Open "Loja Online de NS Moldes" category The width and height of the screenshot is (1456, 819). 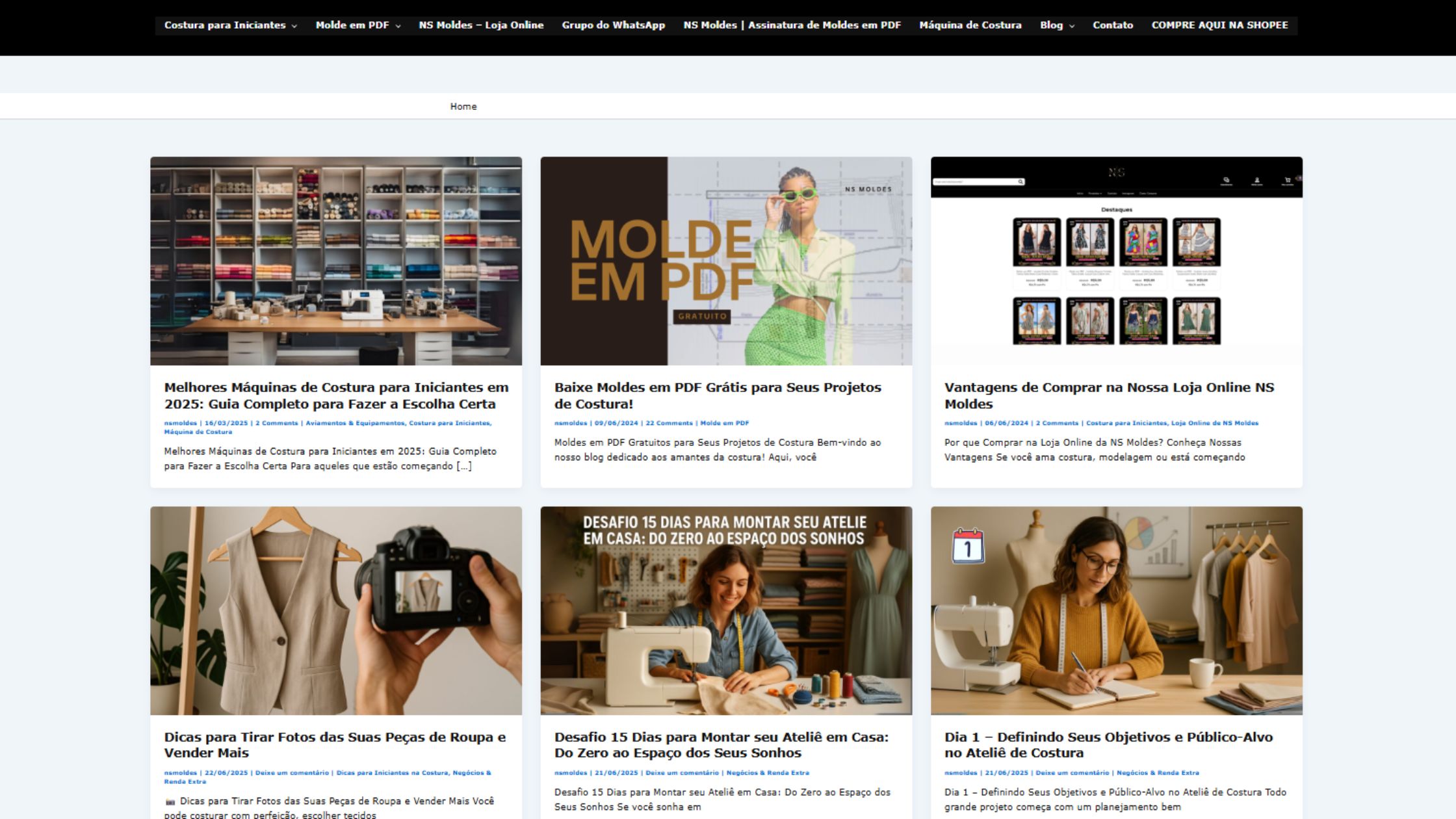1215,422
